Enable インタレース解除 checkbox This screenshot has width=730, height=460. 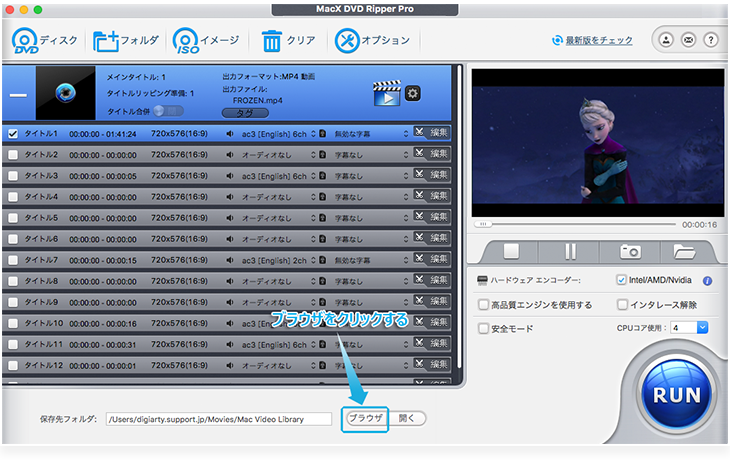coord(622,305)
